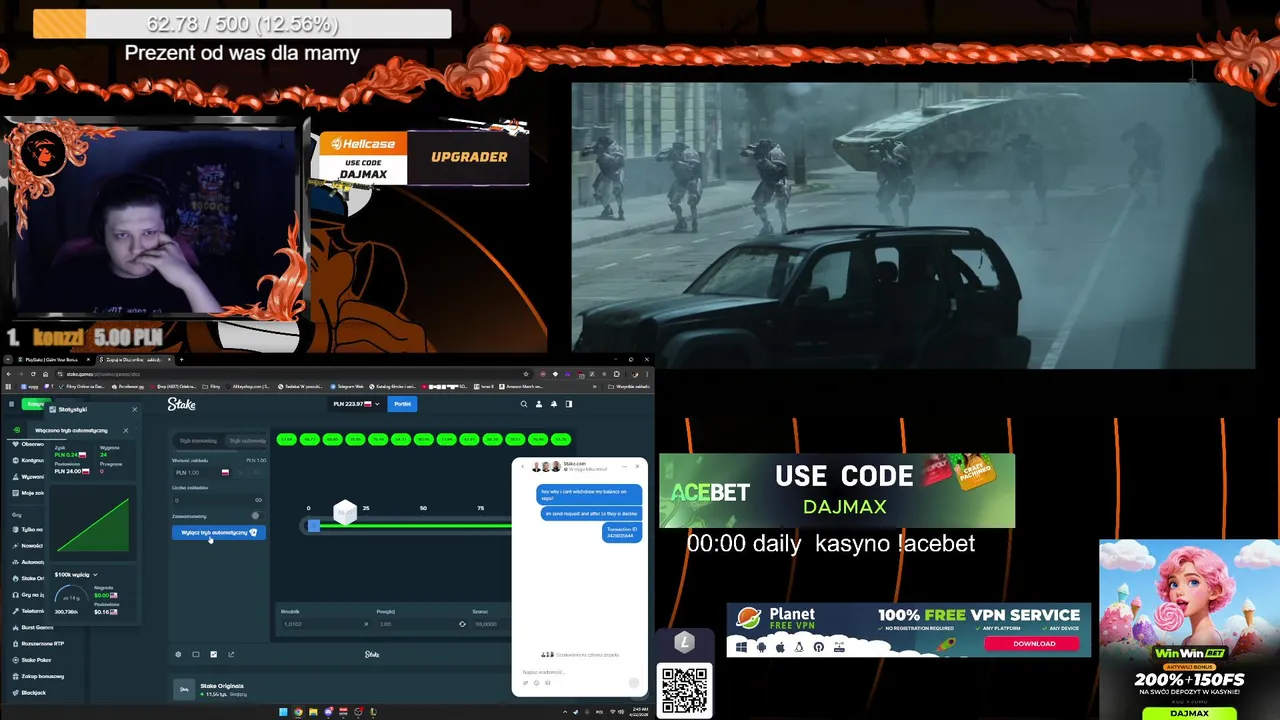1280x720 pixels.
Task: Open the Stake Originals link
Action: click(x=222, y=686)
